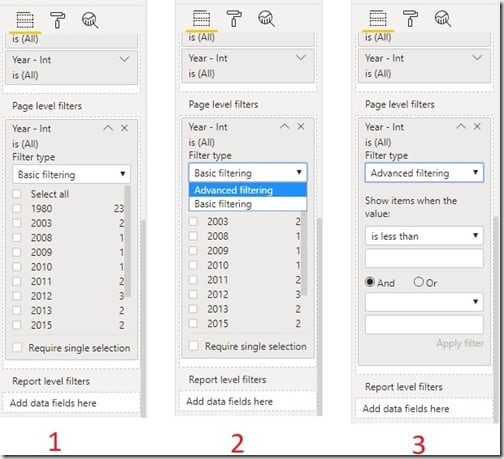Expand visual-level Year - Int filter in panel 1
This screenshot has height=459, width=504.
pyautogui.click(x=124, y=60)
